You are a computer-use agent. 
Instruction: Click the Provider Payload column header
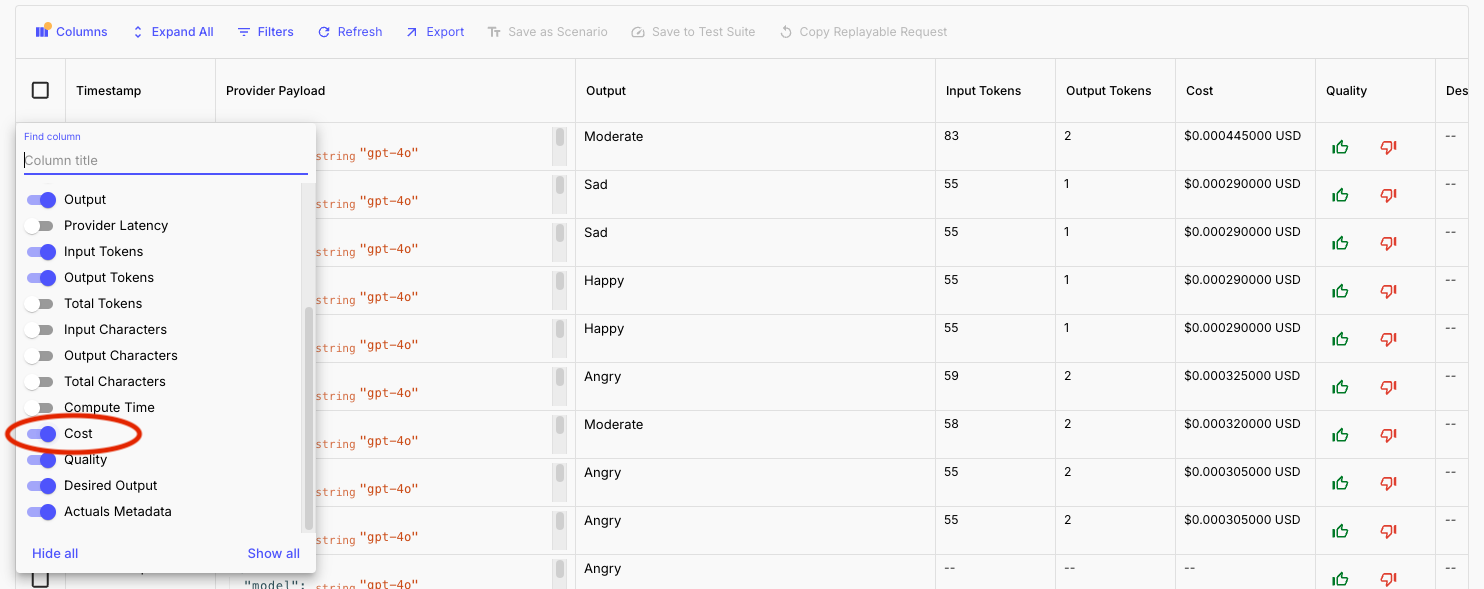[x=276, y=91]
